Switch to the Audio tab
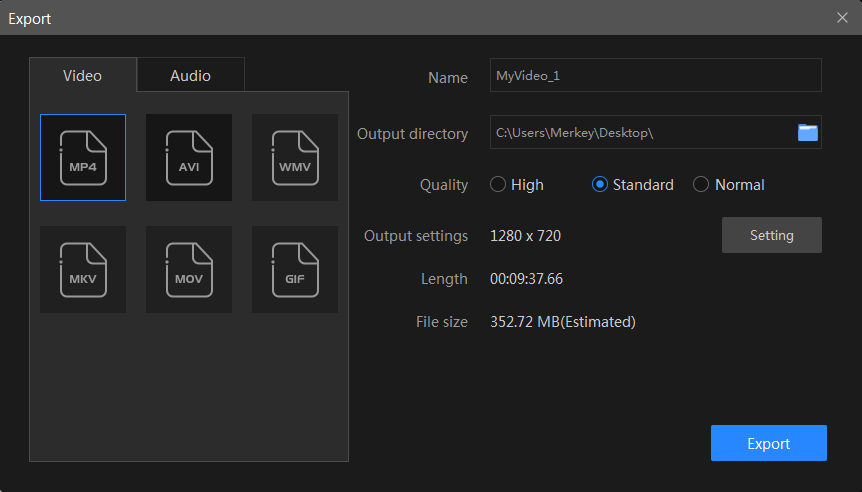Image resolution: width=862 pixels, height=492 pixels. click(x=190, y=76)
